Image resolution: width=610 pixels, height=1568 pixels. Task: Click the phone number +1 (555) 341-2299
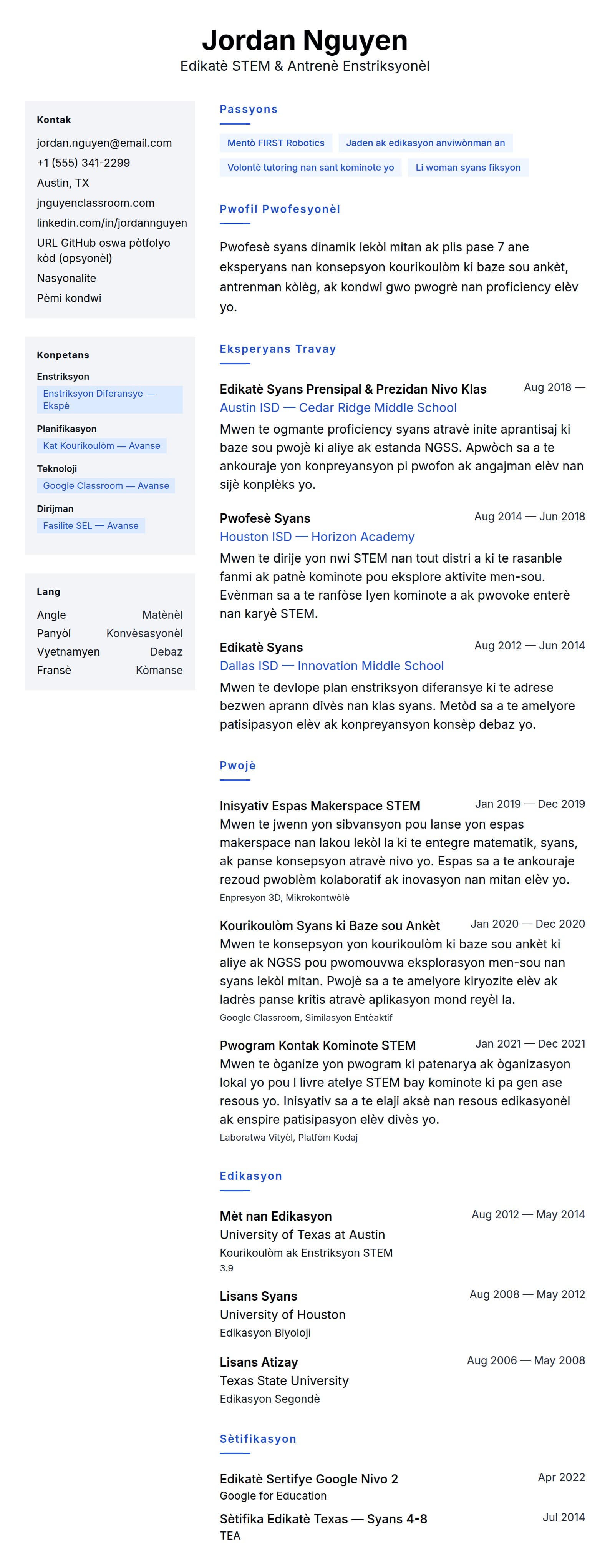83,163
